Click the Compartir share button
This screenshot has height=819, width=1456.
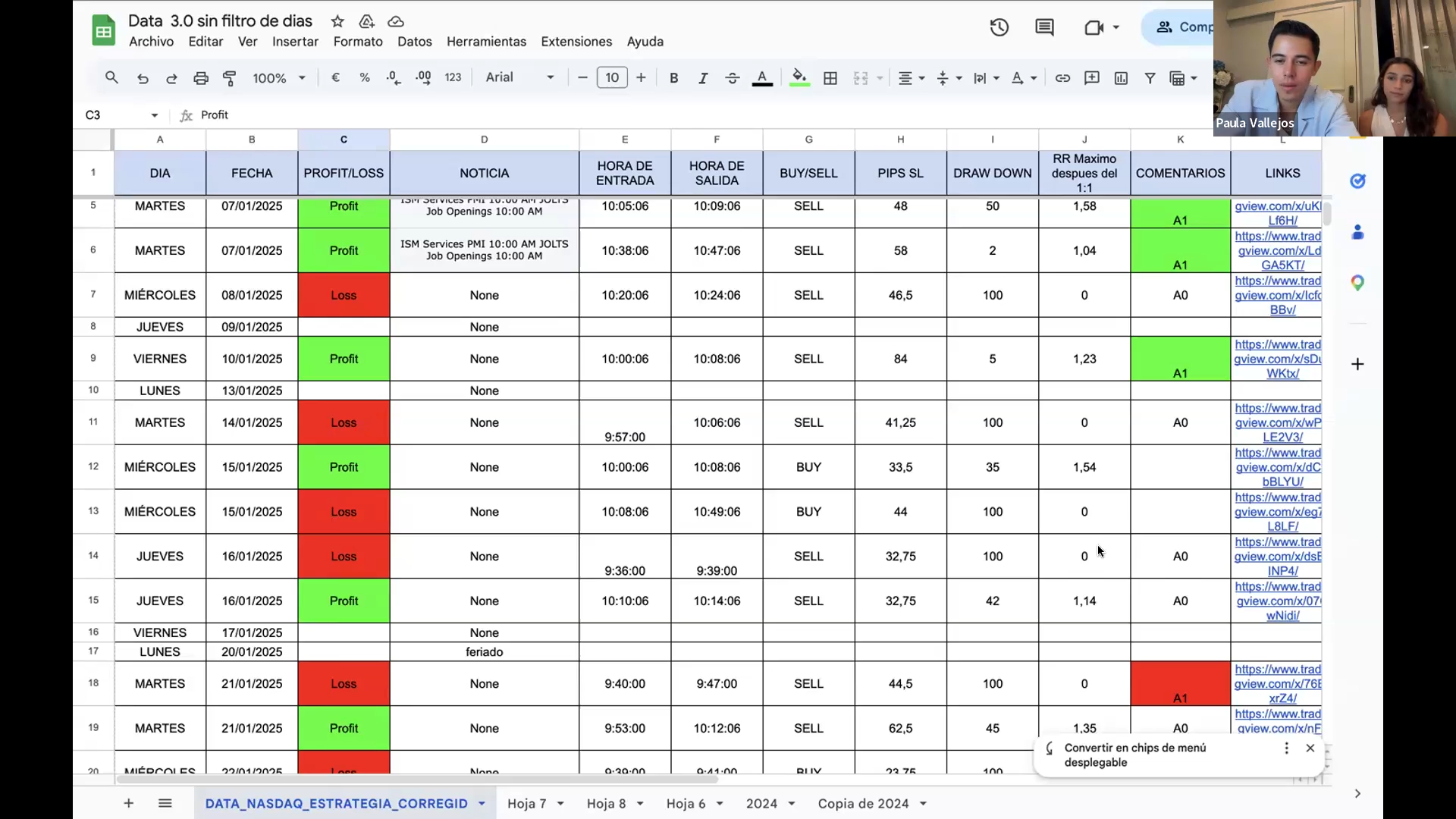1178,27
